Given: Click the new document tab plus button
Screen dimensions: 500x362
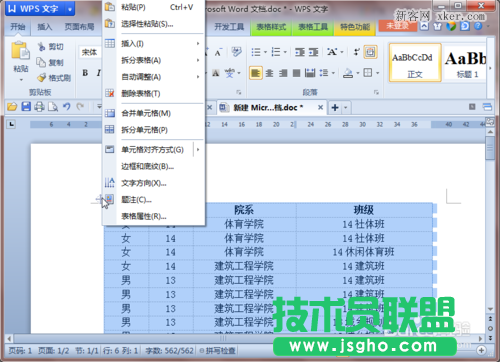Looking at the screenshot, I should [335, 107].
